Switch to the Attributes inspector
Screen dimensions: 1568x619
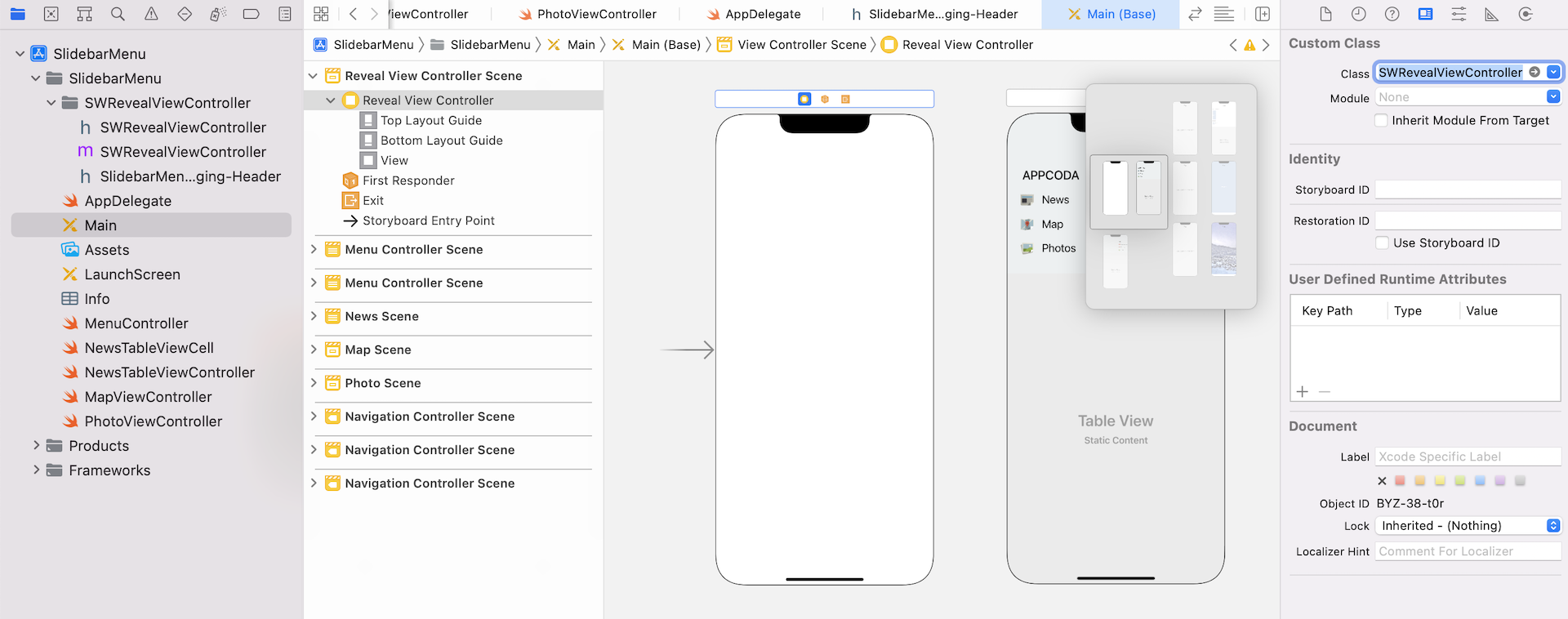[1459, 14]
